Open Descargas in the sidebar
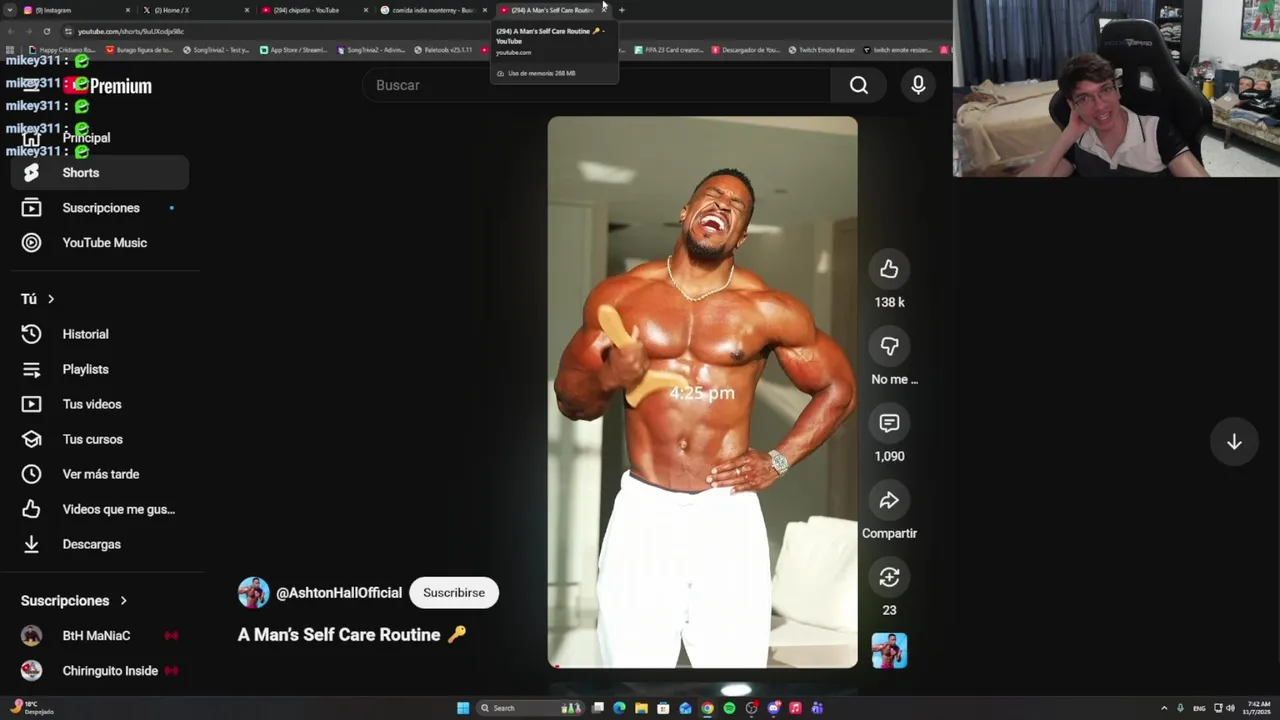This screenshot has height=720, width=1280. (x=100, y=544)
